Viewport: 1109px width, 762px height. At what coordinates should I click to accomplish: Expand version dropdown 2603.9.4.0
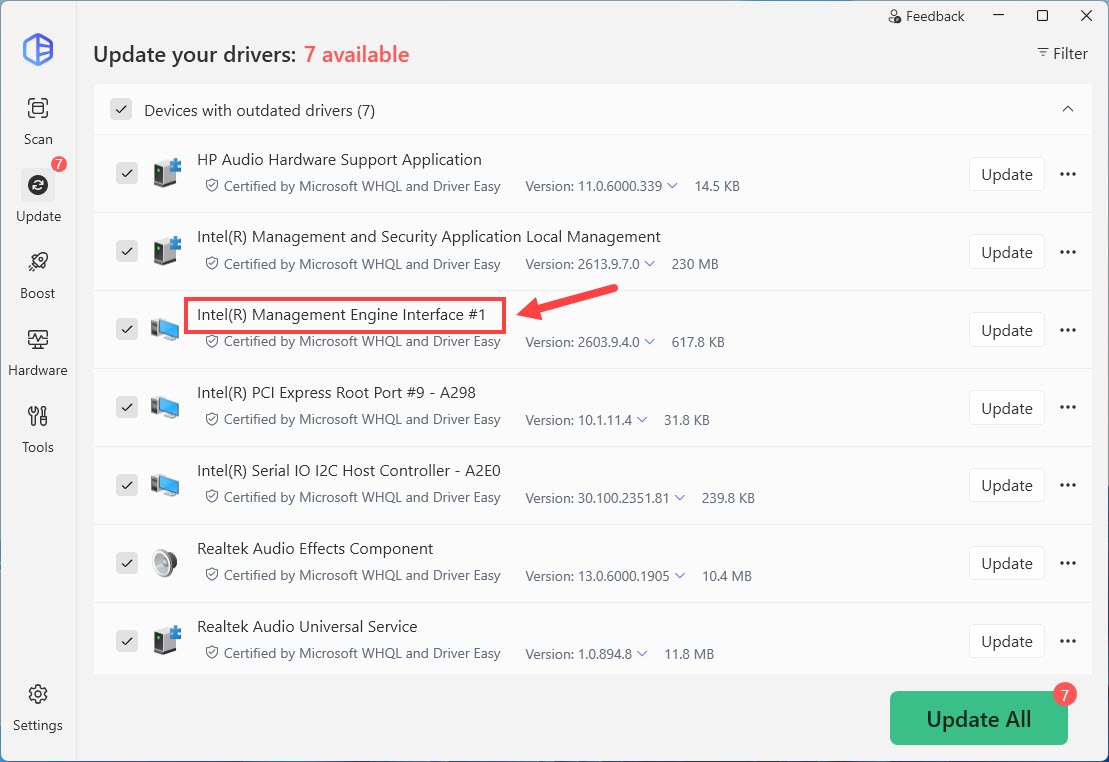pyautogui.click(x=649, y=342)
